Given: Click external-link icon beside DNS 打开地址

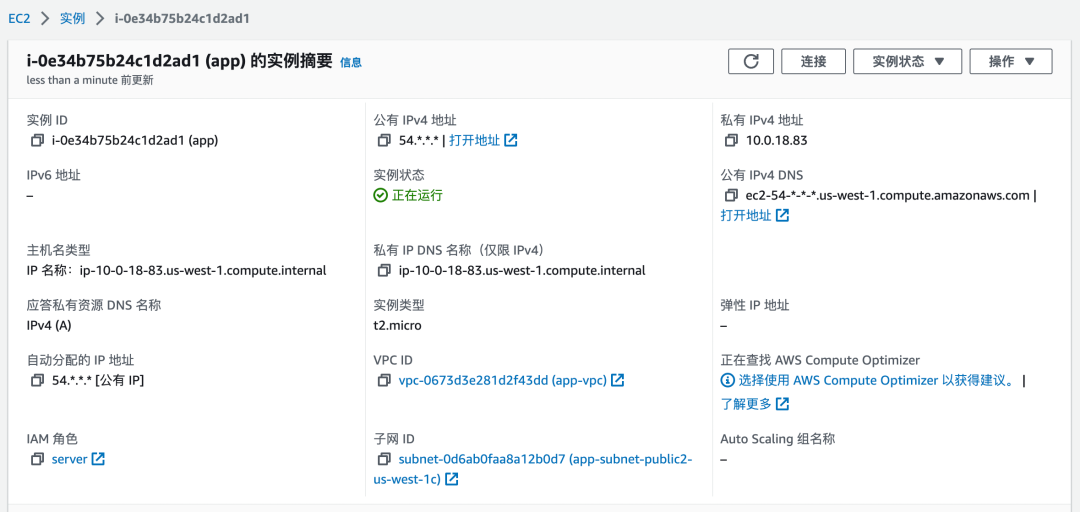Looking at the screenshot, I should click(782, 216).
